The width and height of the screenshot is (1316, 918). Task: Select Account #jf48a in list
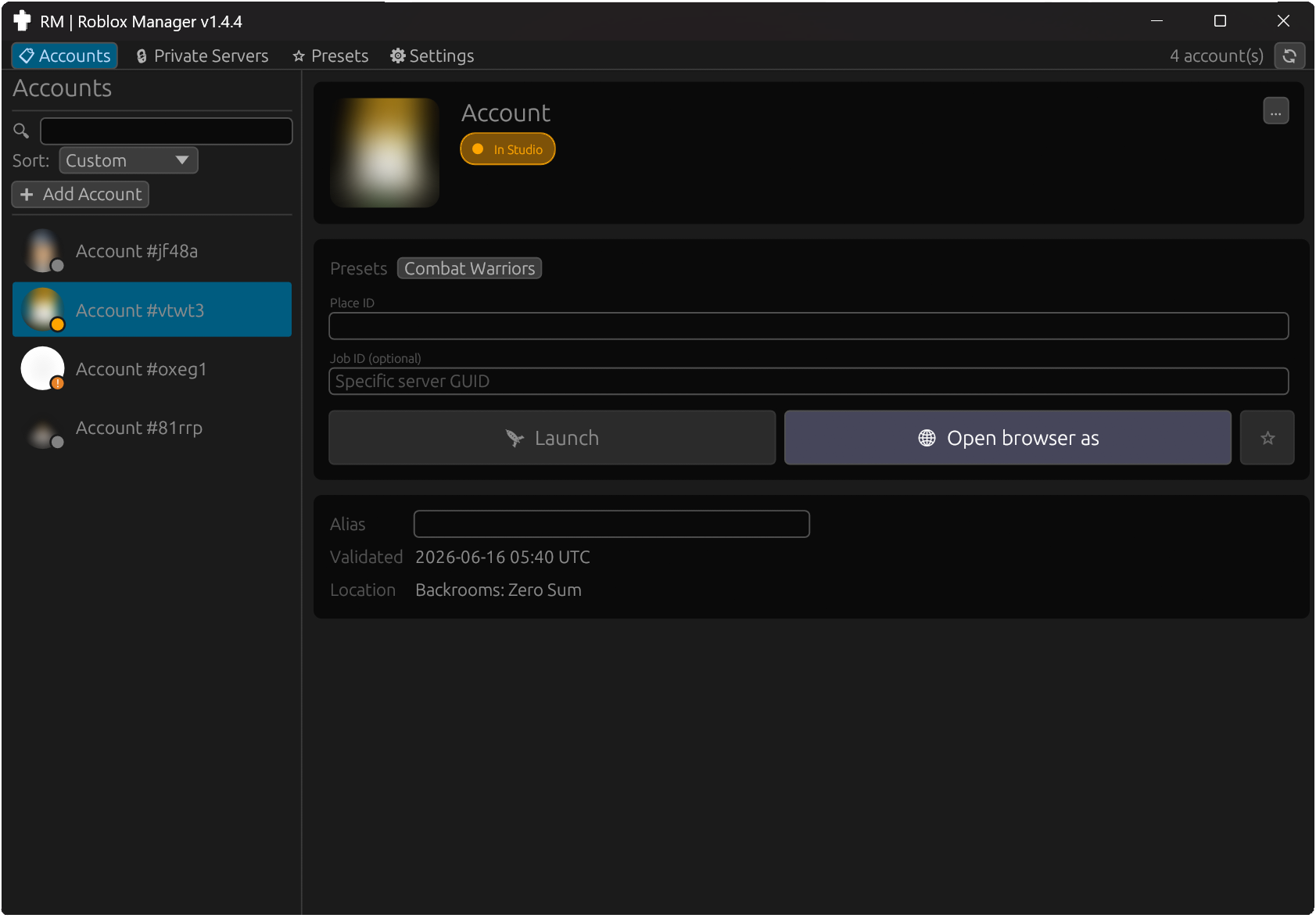click(x=152, y=251)
